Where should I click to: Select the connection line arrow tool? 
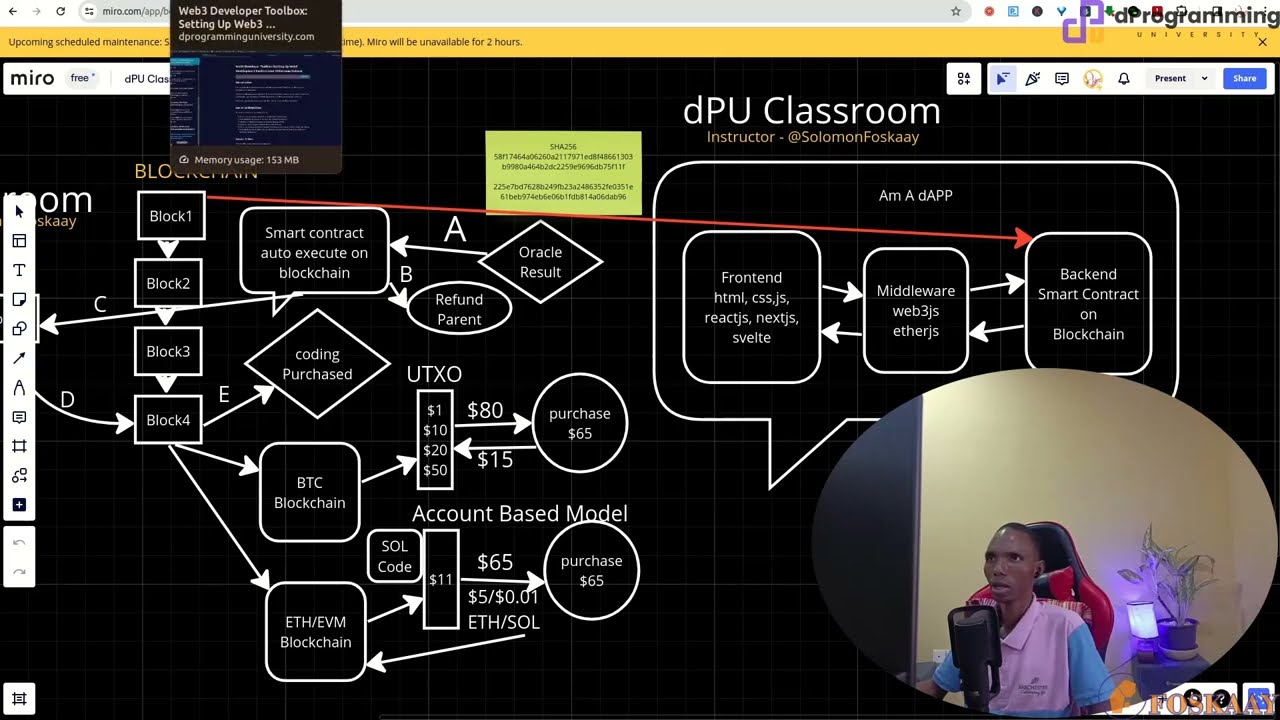click(x=19, y=358)
